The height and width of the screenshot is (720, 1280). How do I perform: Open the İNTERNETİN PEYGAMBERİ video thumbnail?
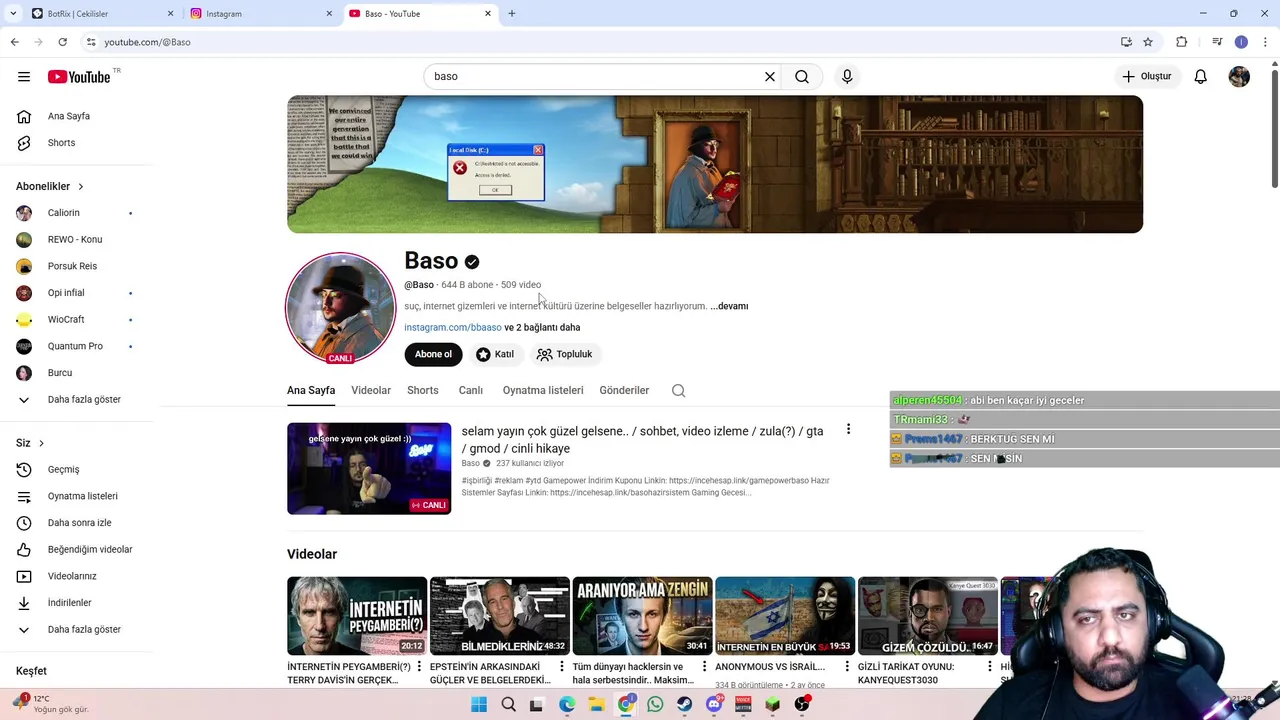click(x=357, y=616)
